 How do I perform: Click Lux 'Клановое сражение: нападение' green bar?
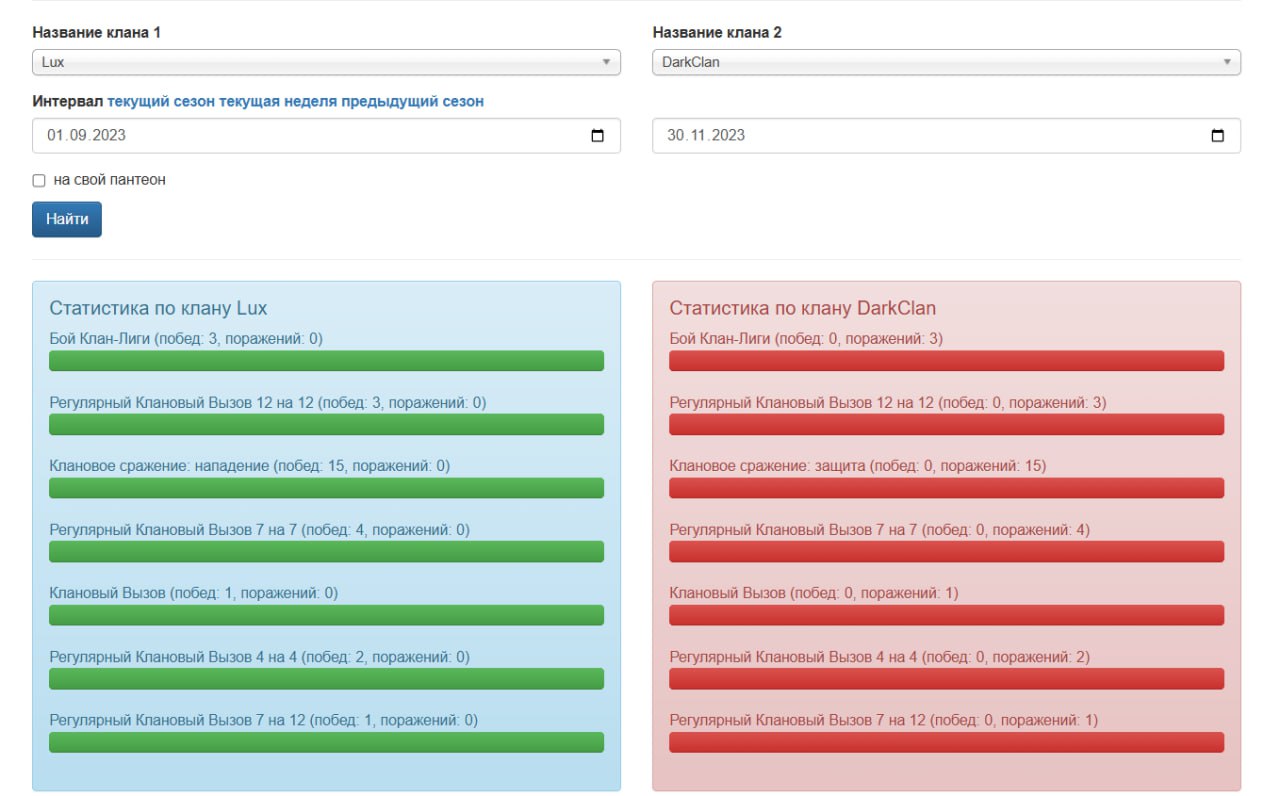[x=326, y=488]
